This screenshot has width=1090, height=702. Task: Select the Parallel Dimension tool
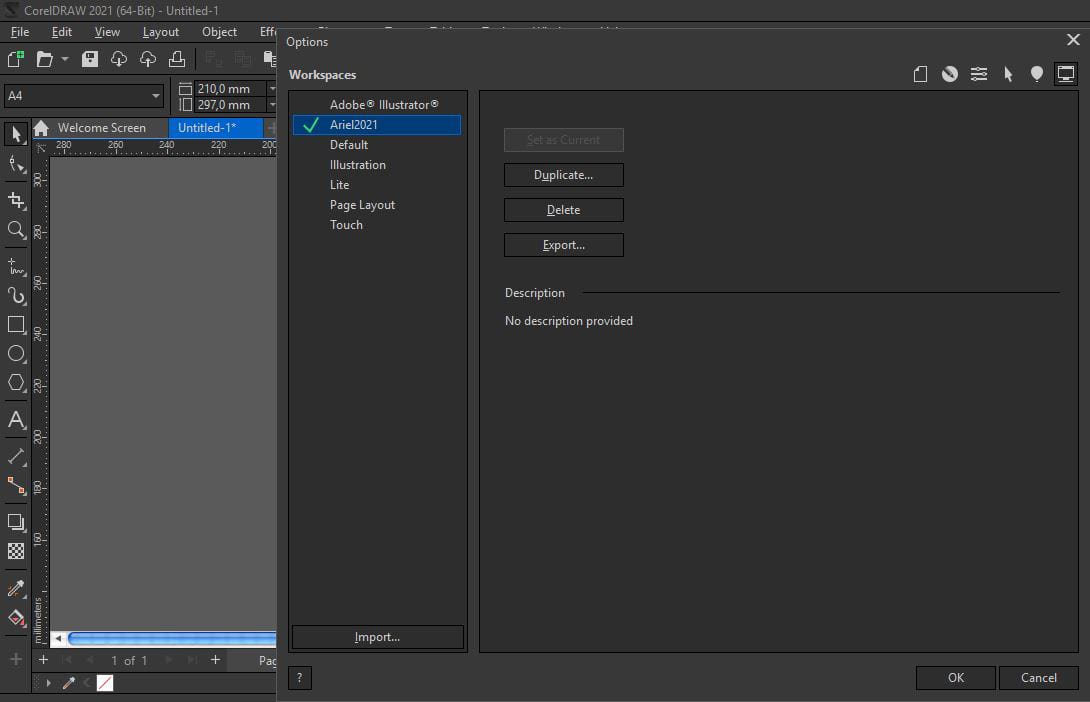(x=16, y=457)
